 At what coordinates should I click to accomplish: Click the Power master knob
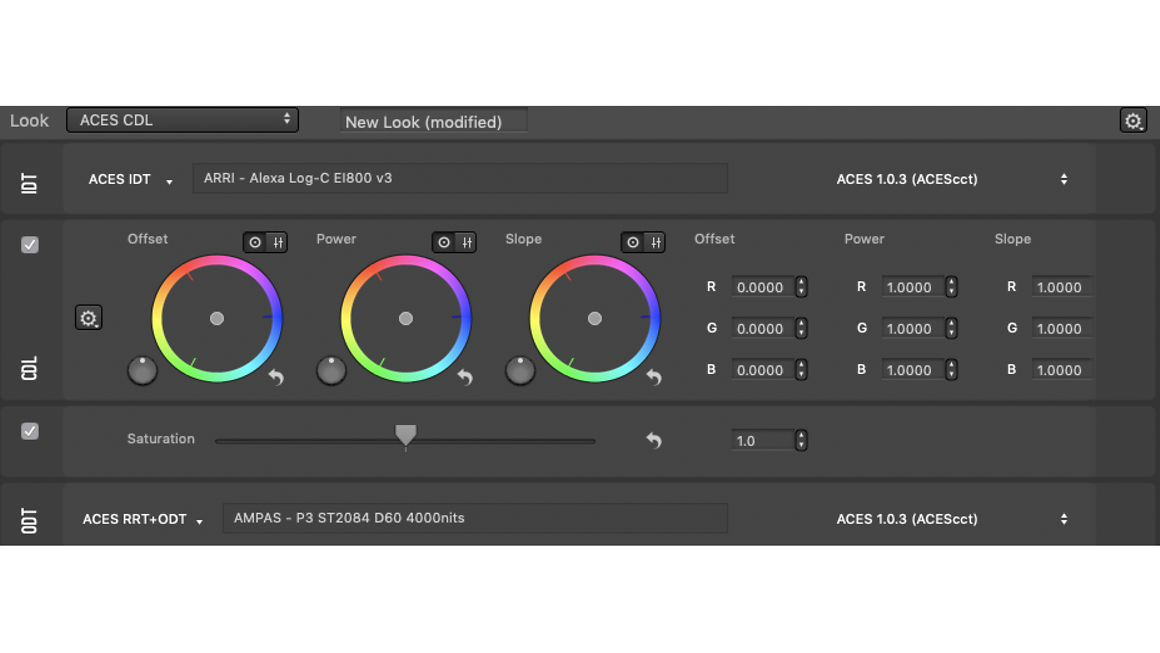point(331,371)
